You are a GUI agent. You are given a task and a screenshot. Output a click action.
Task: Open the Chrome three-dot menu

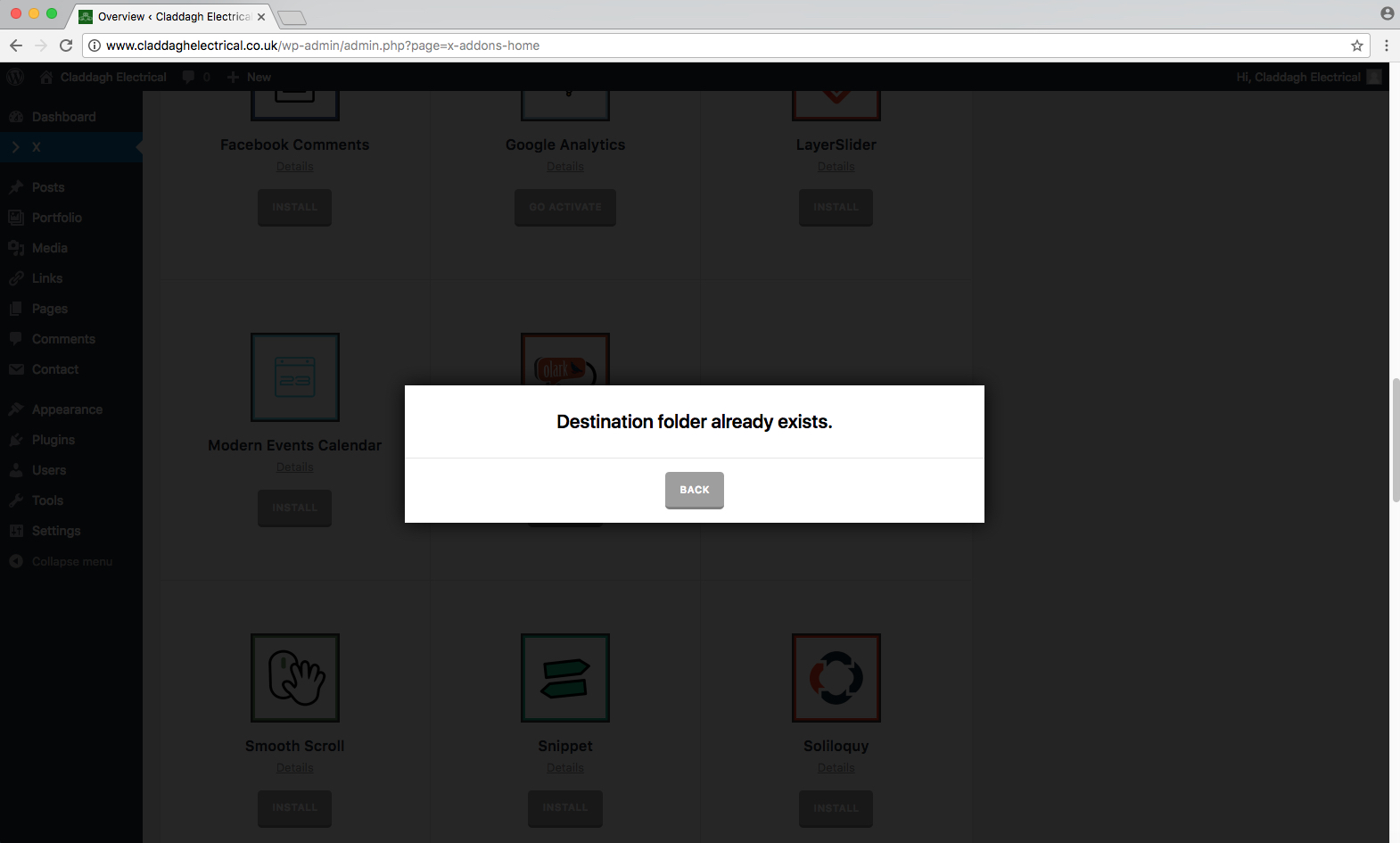click(1386, 45)
